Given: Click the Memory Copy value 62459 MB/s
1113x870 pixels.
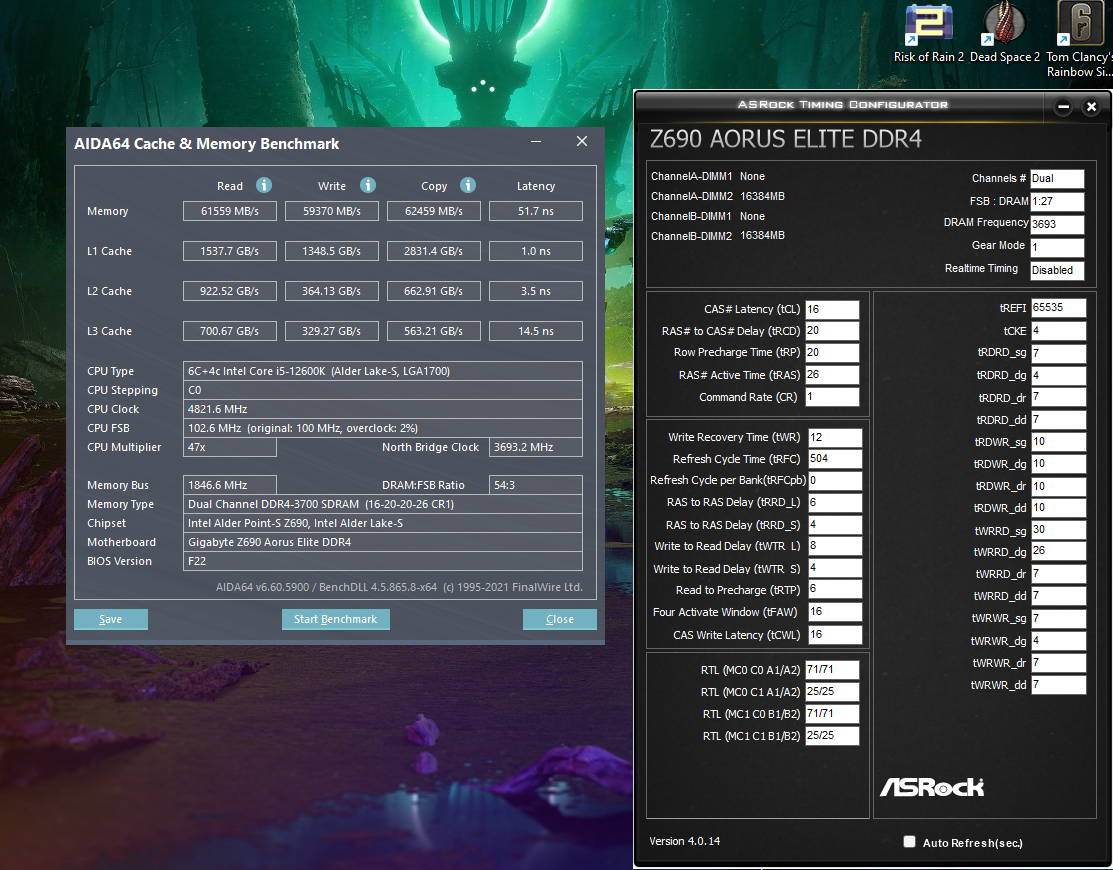Looking at the screenshot, I should tap(434, 211).
